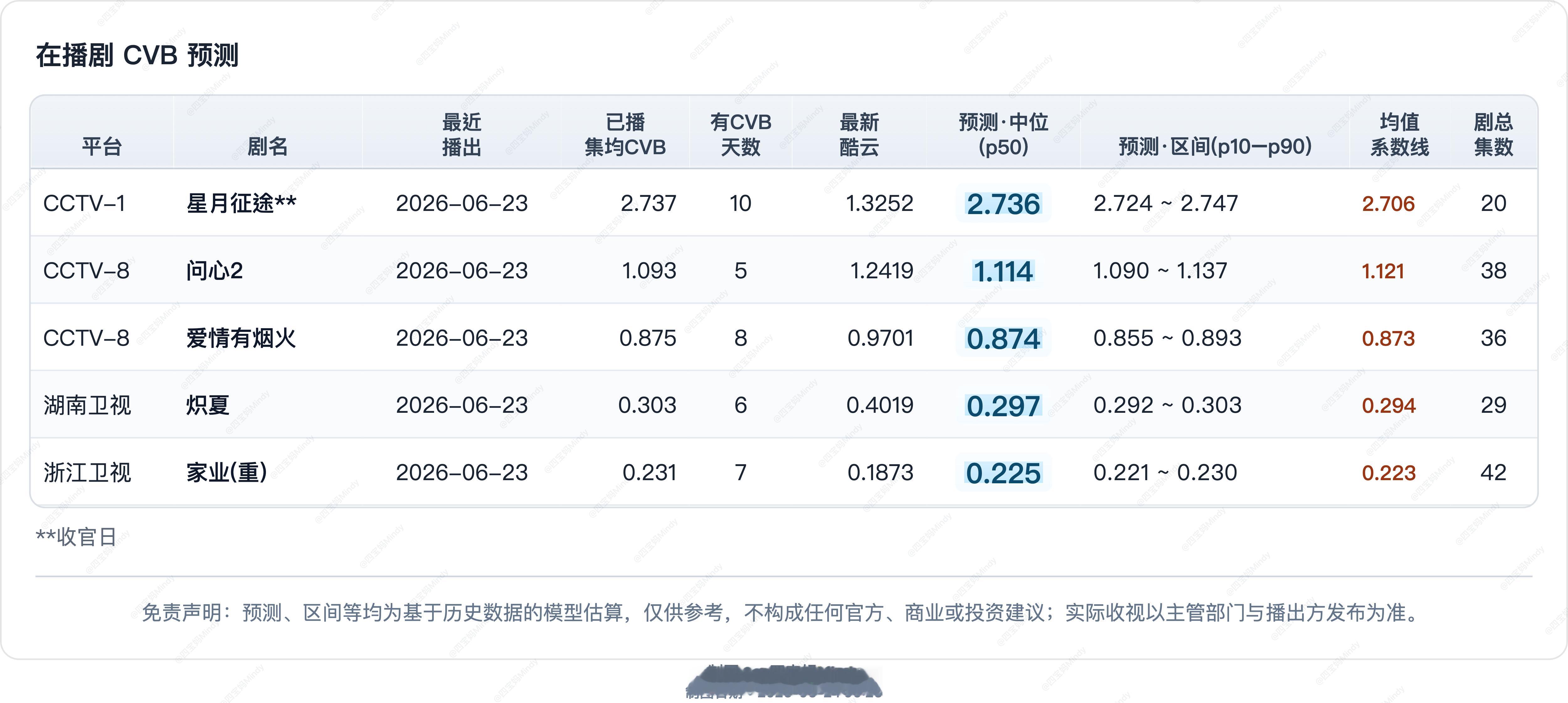Click the 酷云 value 0.9701

880,338
